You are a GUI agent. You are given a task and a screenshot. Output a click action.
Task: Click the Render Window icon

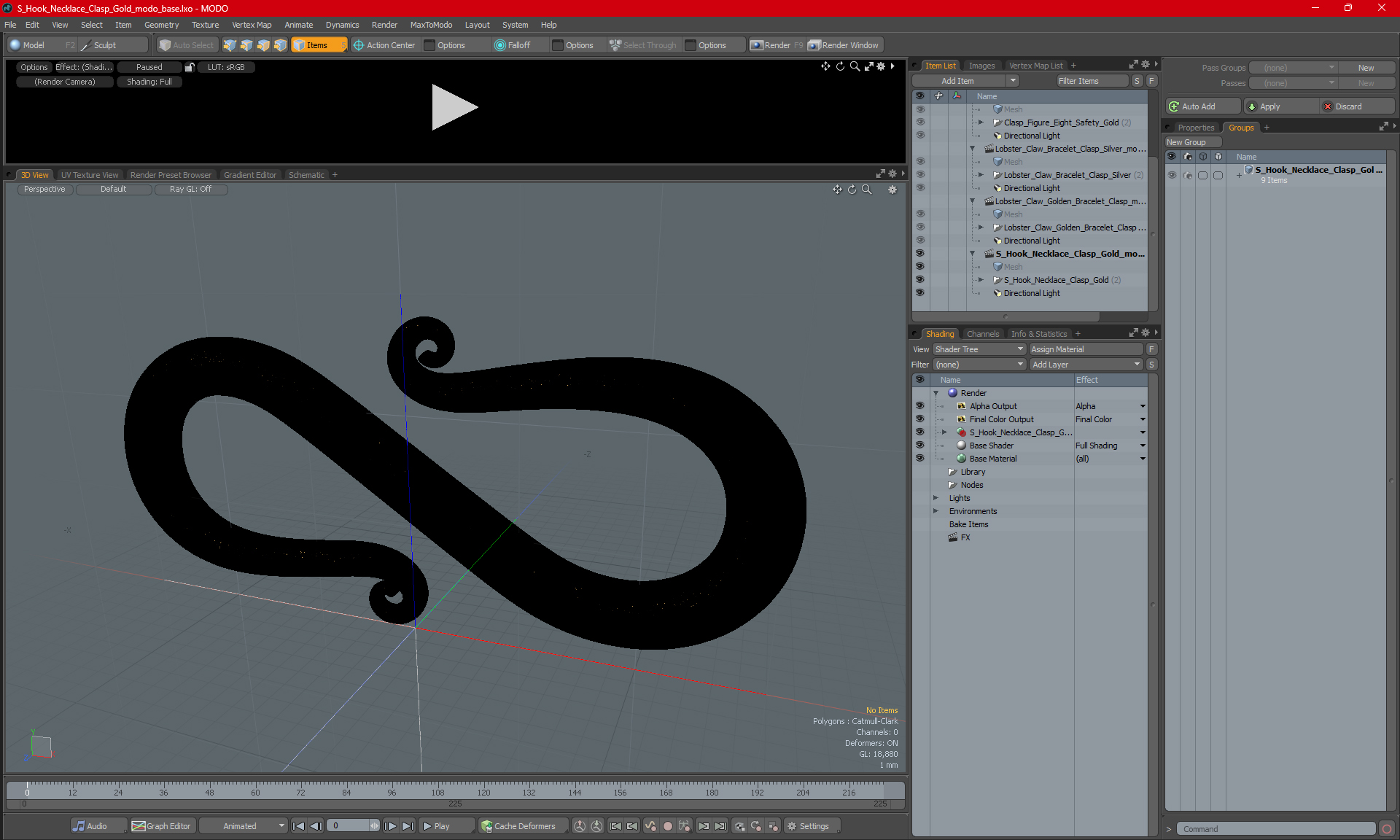(x=814, y=45)
